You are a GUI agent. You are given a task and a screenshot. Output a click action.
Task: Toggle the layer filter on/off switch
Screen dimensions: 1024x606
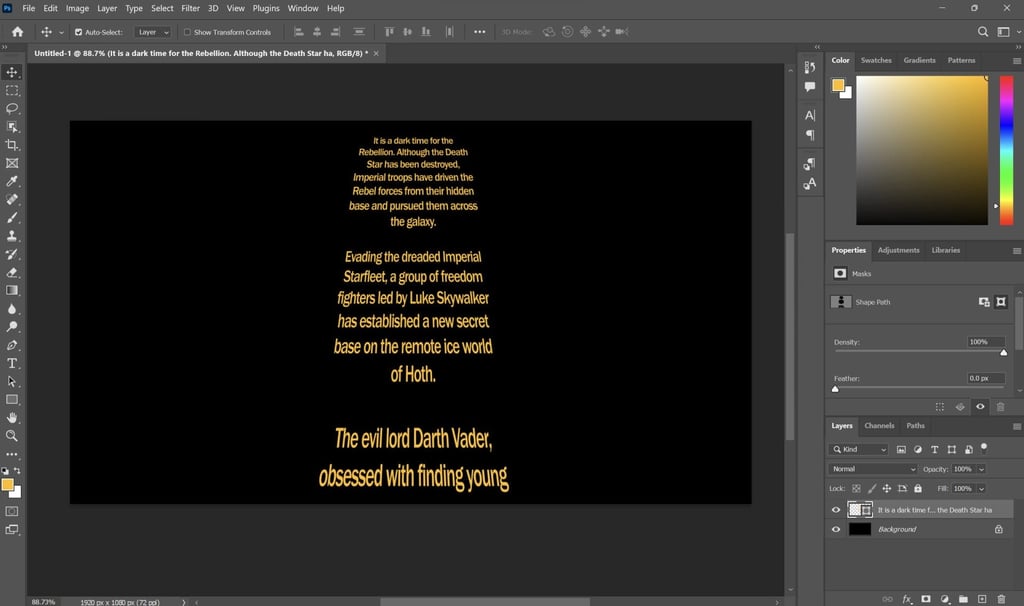pyautogui.click(x=984, y=448)
